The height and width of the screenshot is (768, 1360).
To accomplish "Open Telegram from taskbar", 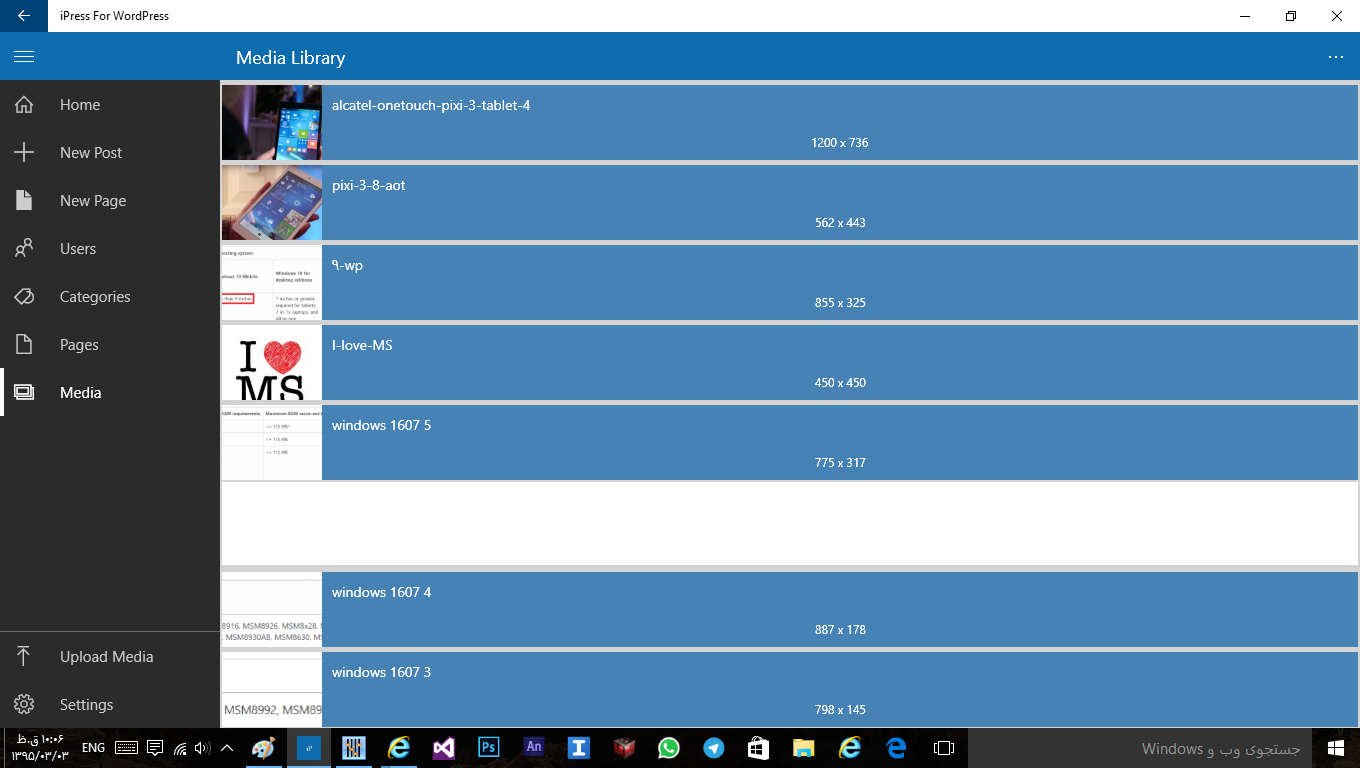I will [x=714, y=748].
